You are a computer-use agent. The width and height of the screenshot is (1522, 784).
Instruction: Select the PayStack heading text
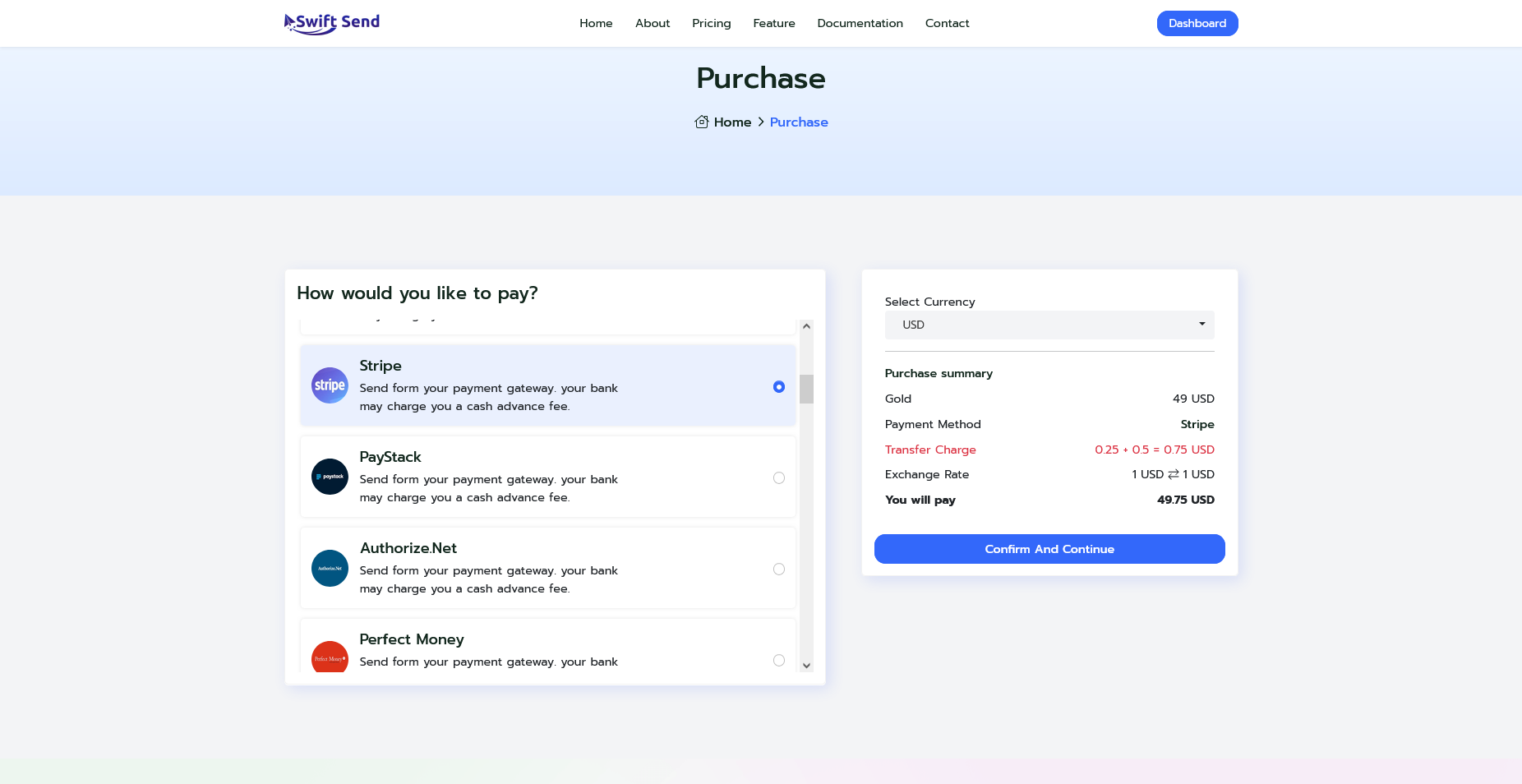pyautogui.click(x=390, y=457)
